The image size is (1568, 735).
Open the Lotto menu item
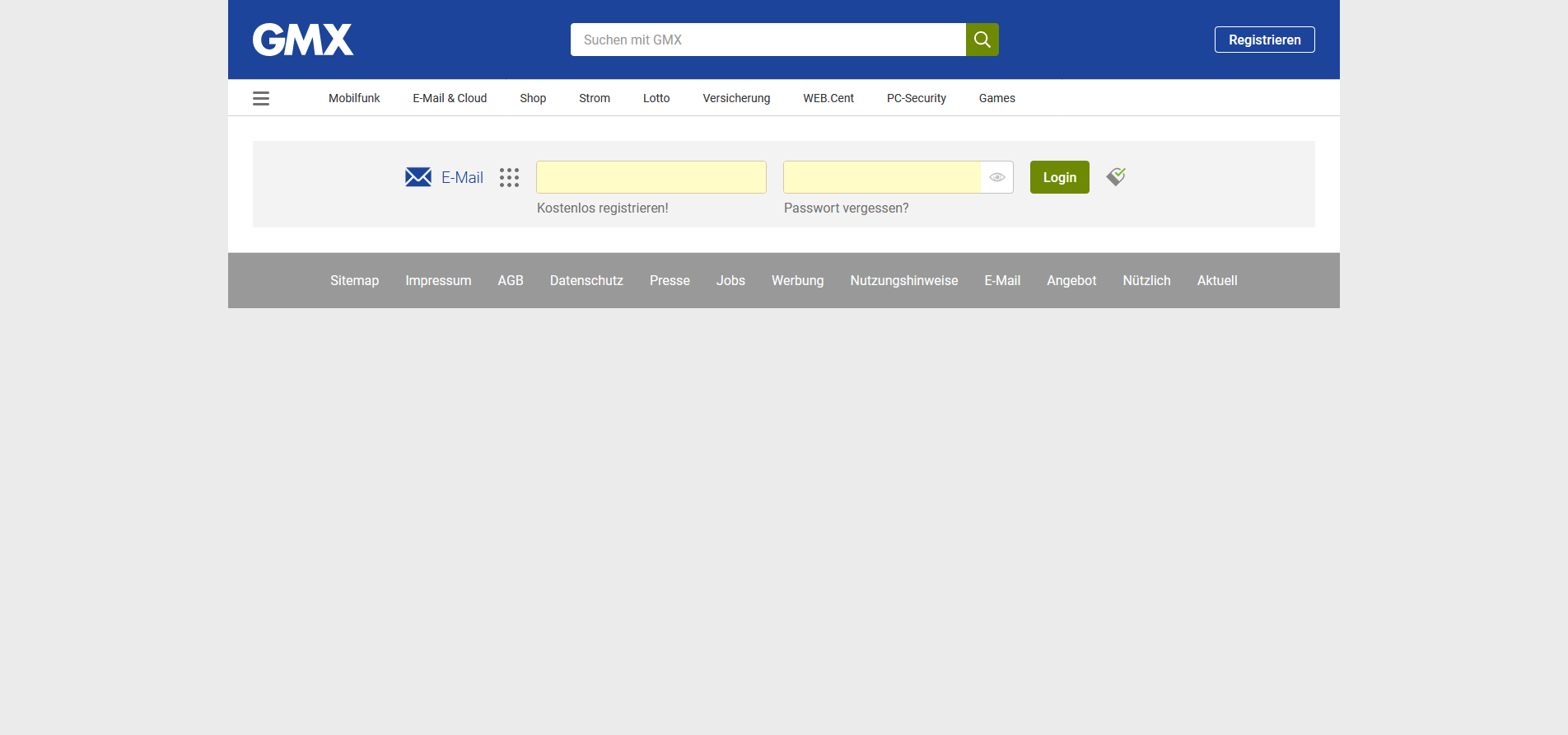tap(656, 98)
